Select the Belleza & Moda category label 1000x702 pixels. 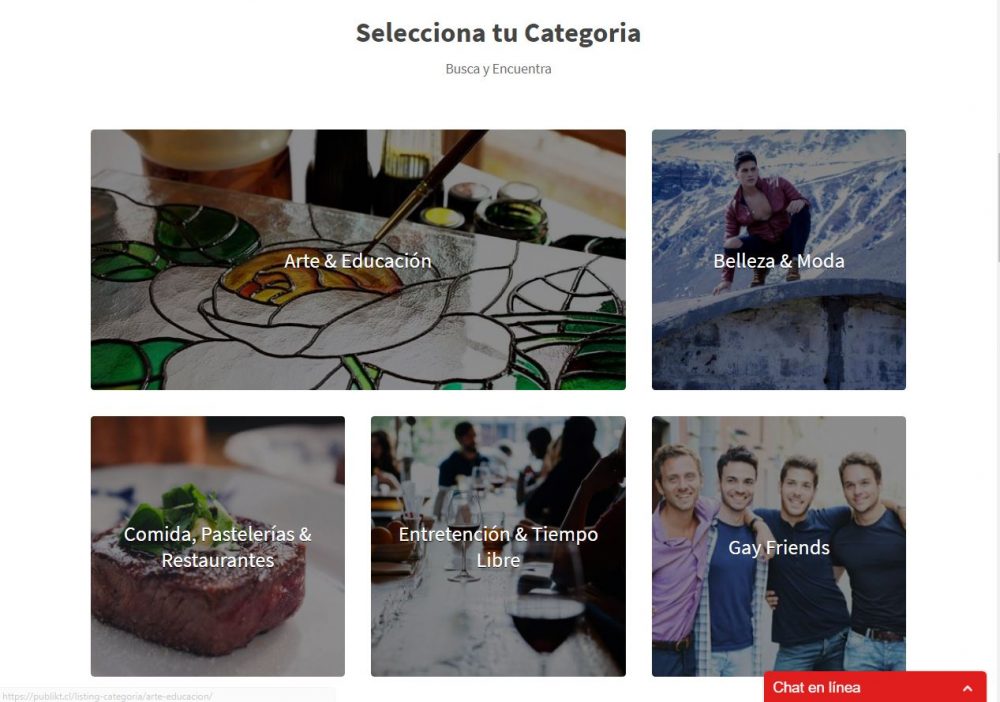779,261
